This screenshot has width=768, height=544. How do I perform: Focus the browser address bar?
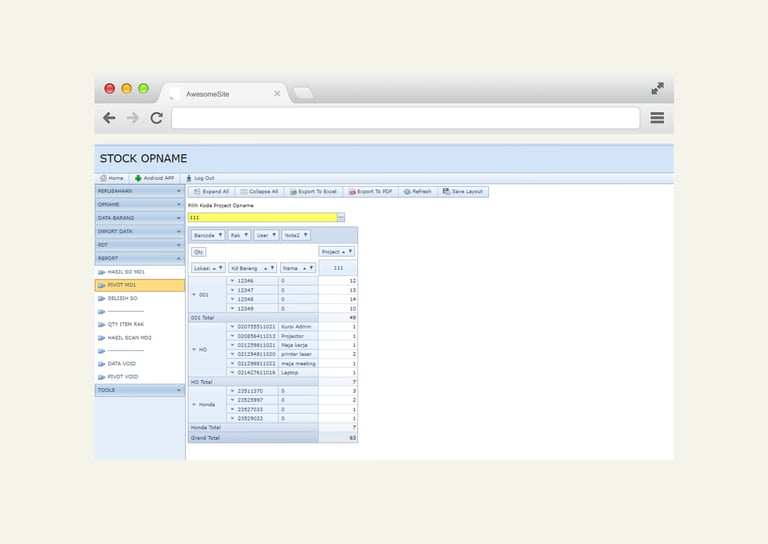406,118
